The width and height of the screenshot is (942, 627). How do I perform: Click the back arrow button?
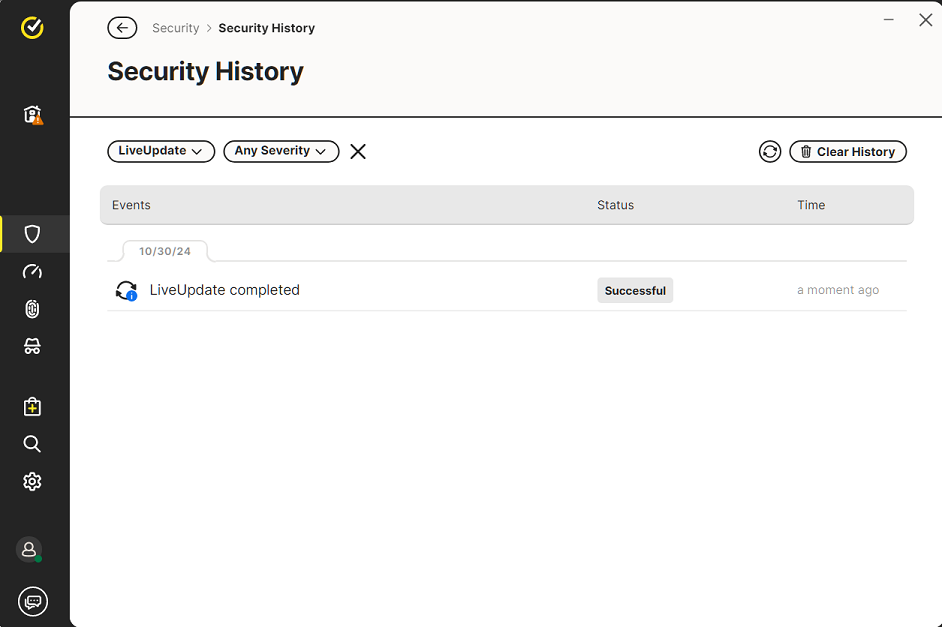pyautogui.click(x=122, y=28)
